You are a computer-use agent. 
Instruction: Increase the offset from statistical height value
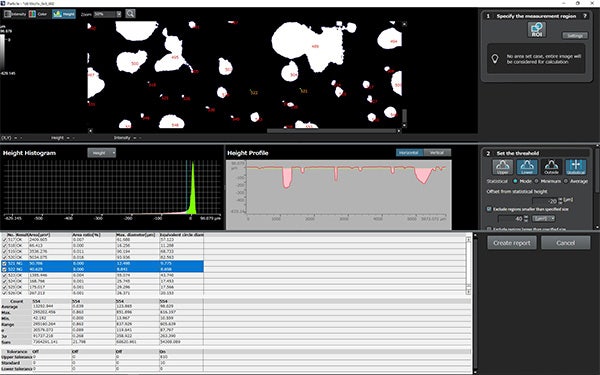561,199
